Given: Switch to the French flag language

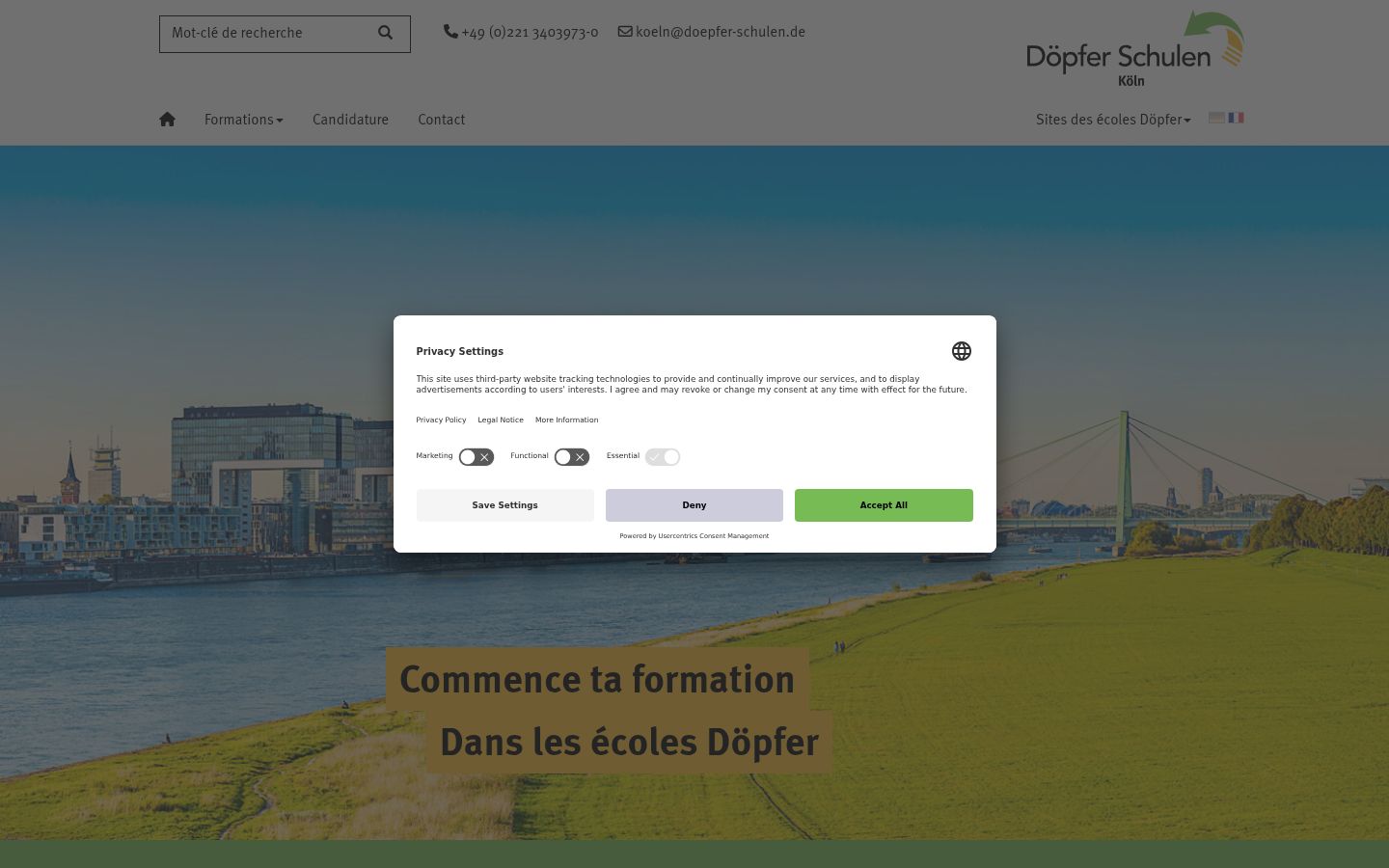Looking at the screenshot, I should click(1236, 118).
